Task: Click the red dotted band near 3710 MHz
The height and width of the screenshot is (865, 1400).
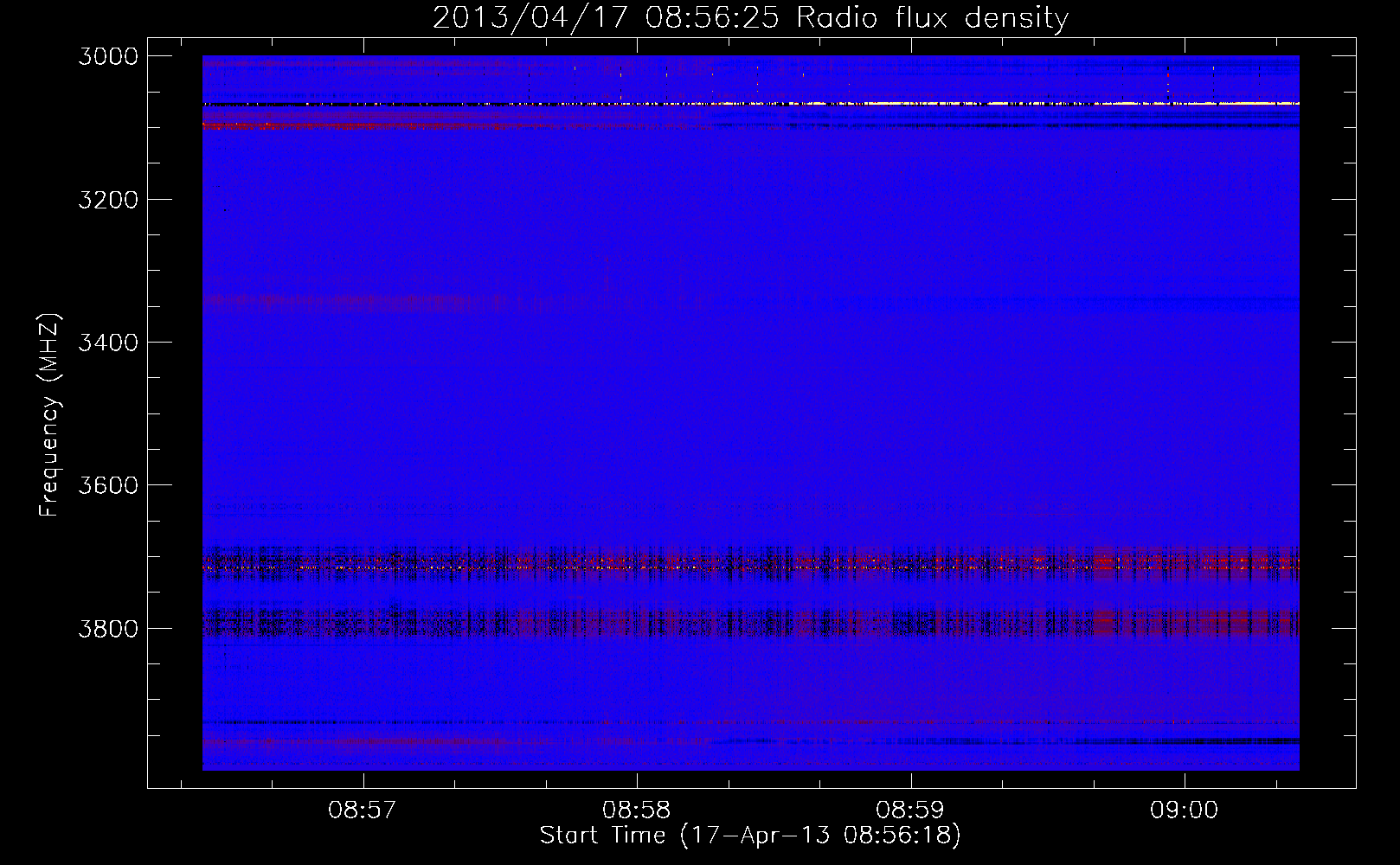Action: click(x=750, y=565)
